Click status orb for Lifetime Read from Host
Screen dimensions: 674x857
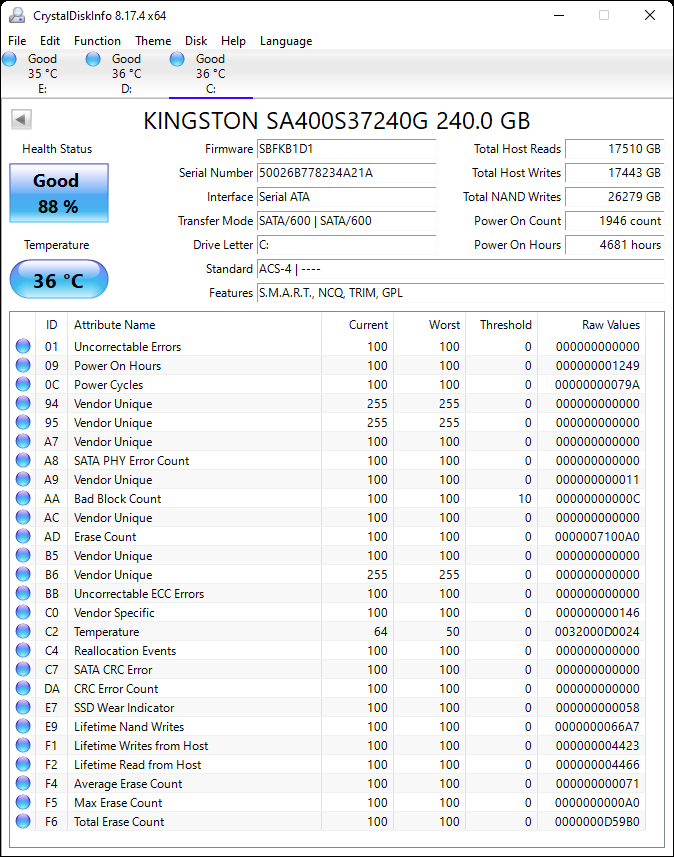(23, 764)
